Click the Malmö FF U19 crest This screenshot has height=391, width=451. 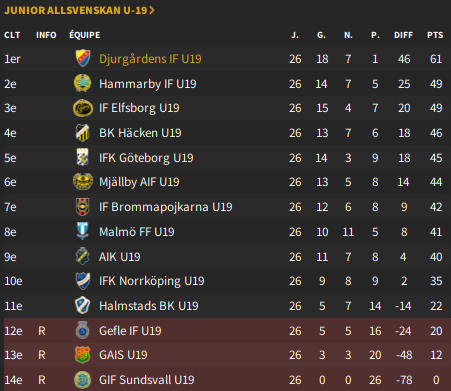[x=83, y=231]
